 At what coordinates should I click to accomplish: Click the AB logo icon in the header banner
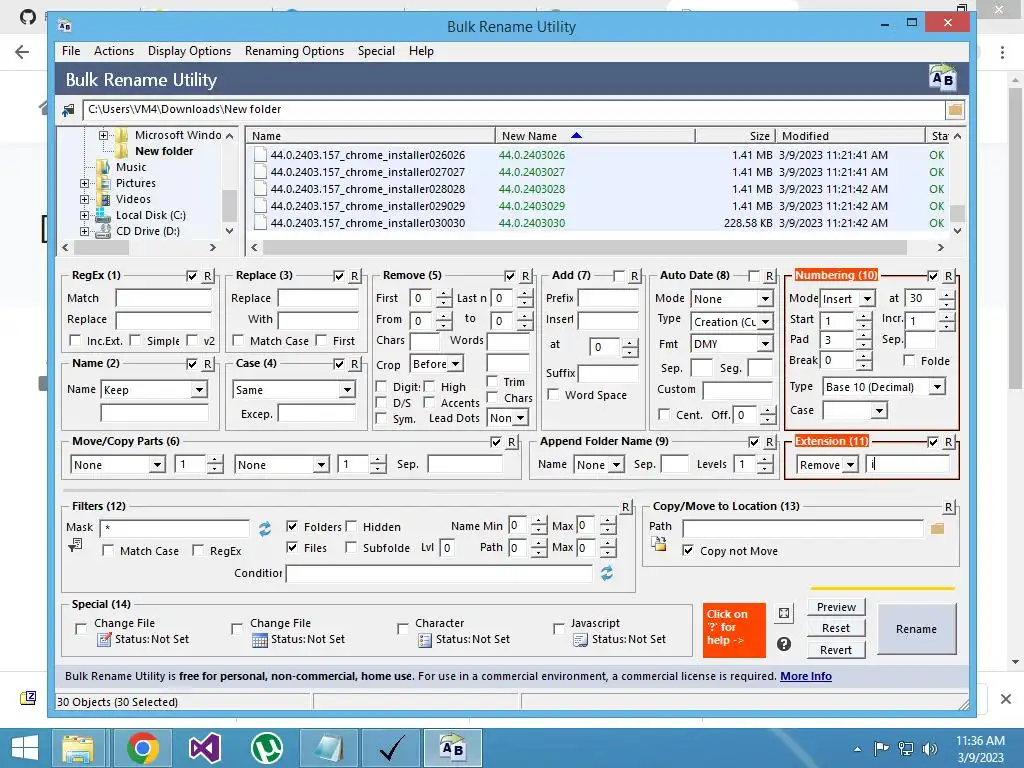click(x=942, y=78)
